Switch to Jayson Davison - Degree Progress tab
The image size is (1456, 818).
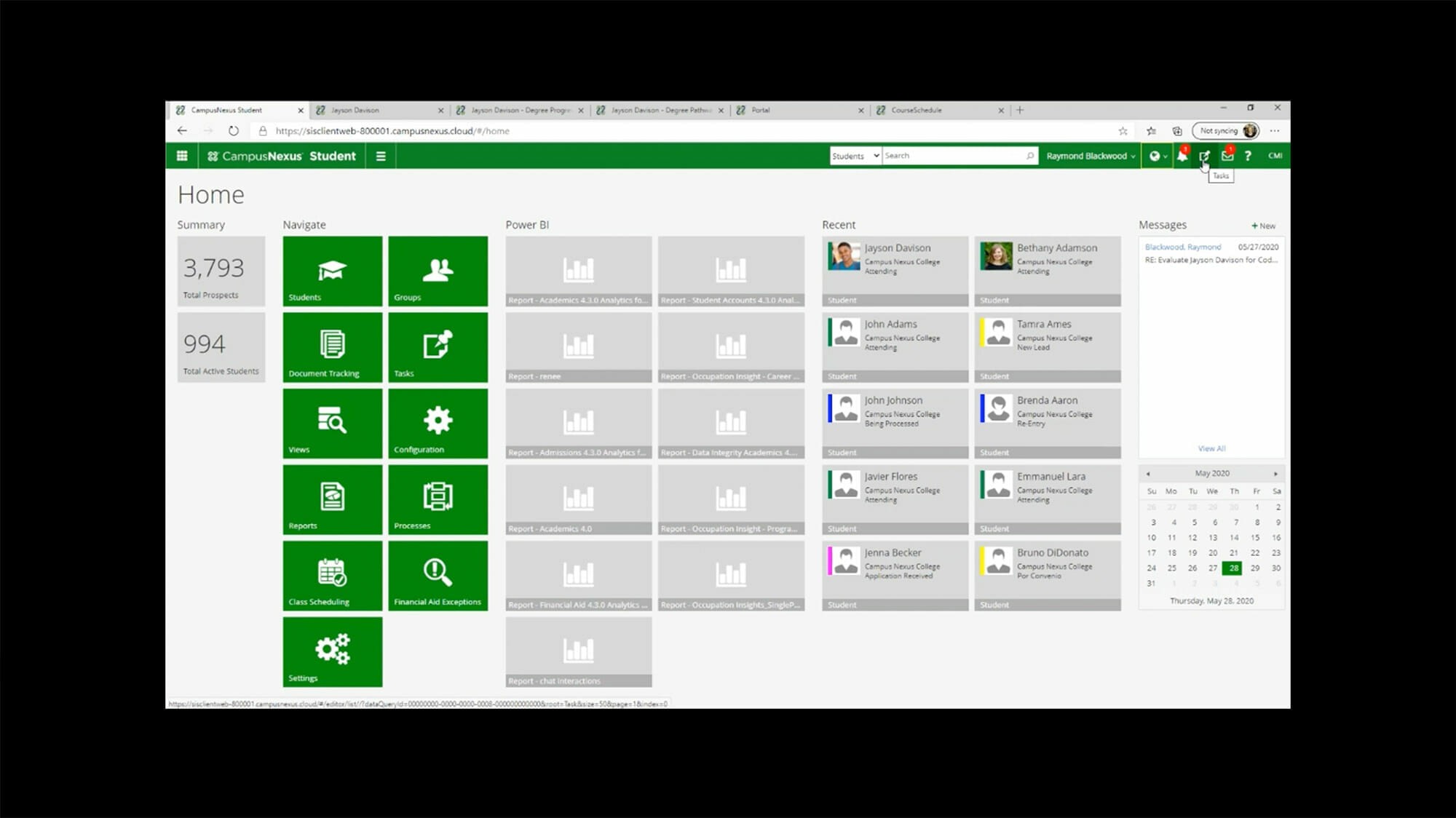coord(519,111)
